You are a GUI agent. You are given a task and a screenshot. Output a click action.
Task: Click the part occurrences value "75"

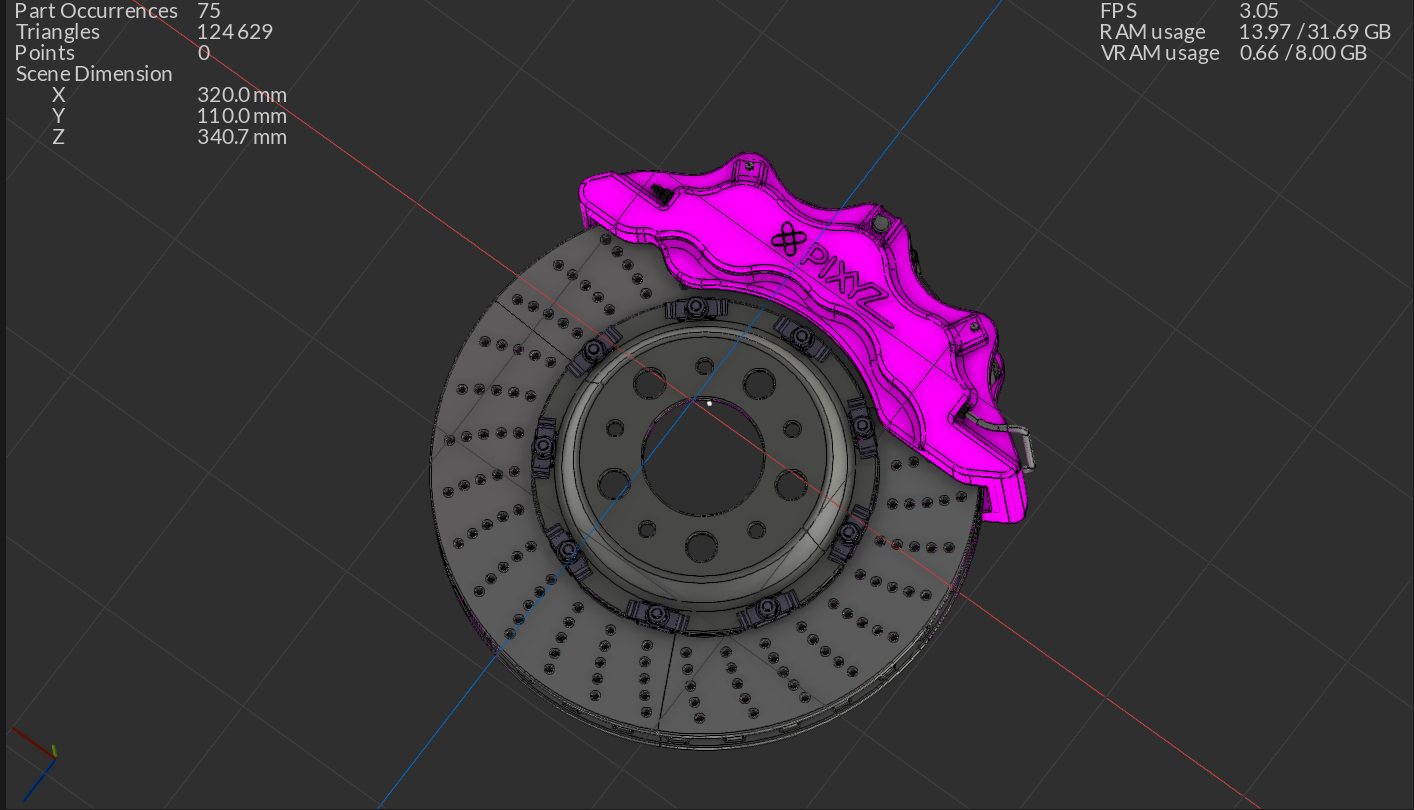point(209,11)
